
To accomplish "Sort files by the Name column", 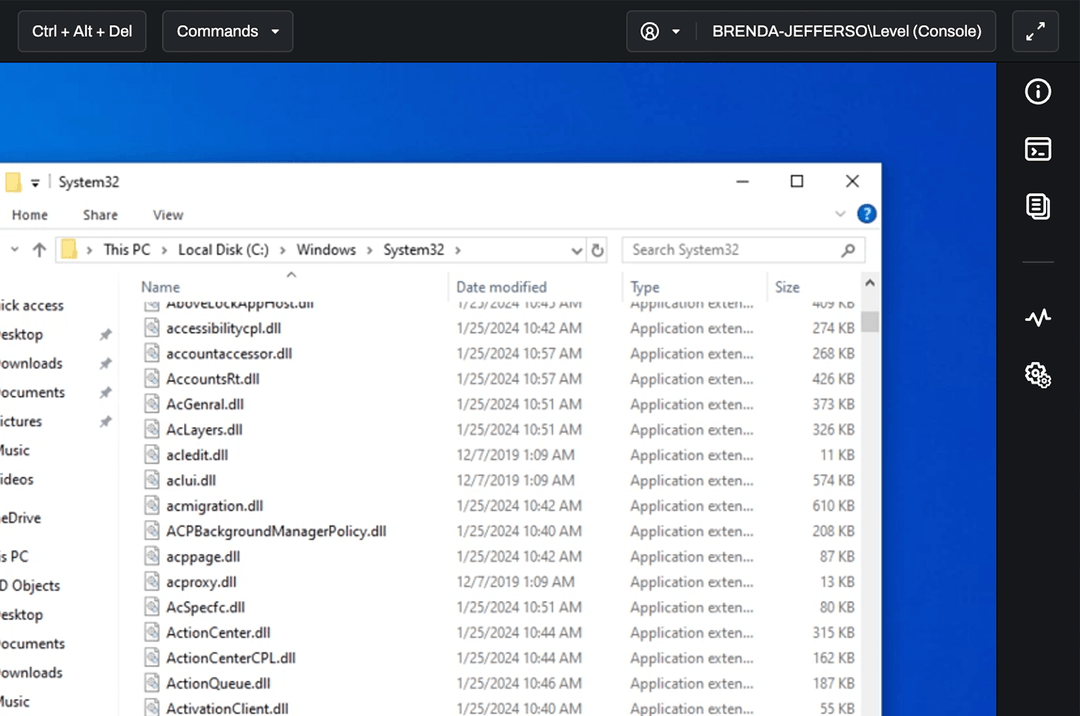I will [160, 287].
